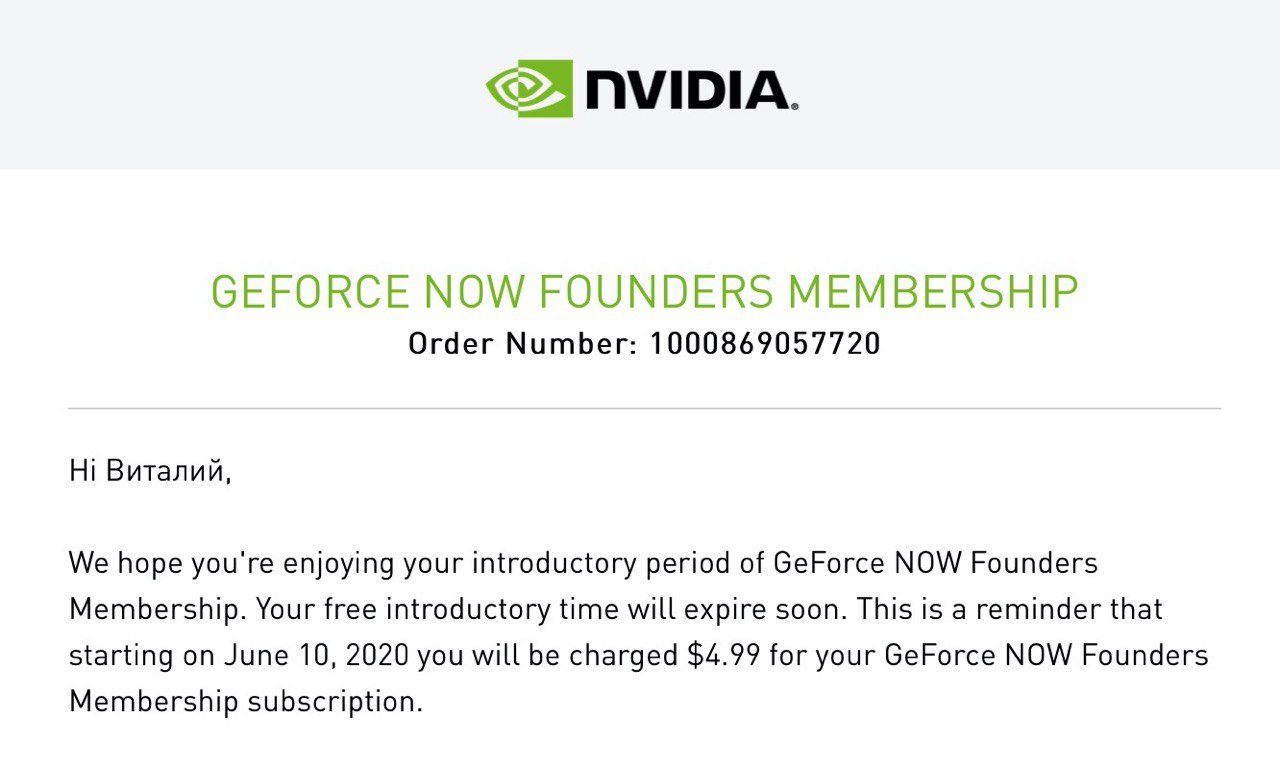Click the horizontal divider line below order number

coord(644,409)
